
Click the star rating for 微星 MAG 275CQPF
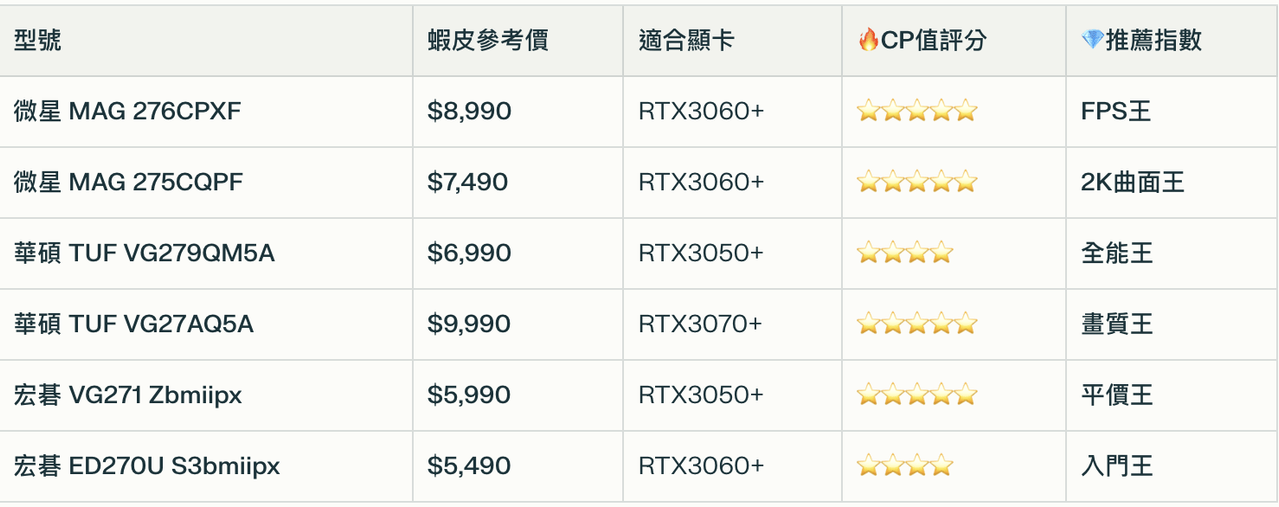click(917, 182)
